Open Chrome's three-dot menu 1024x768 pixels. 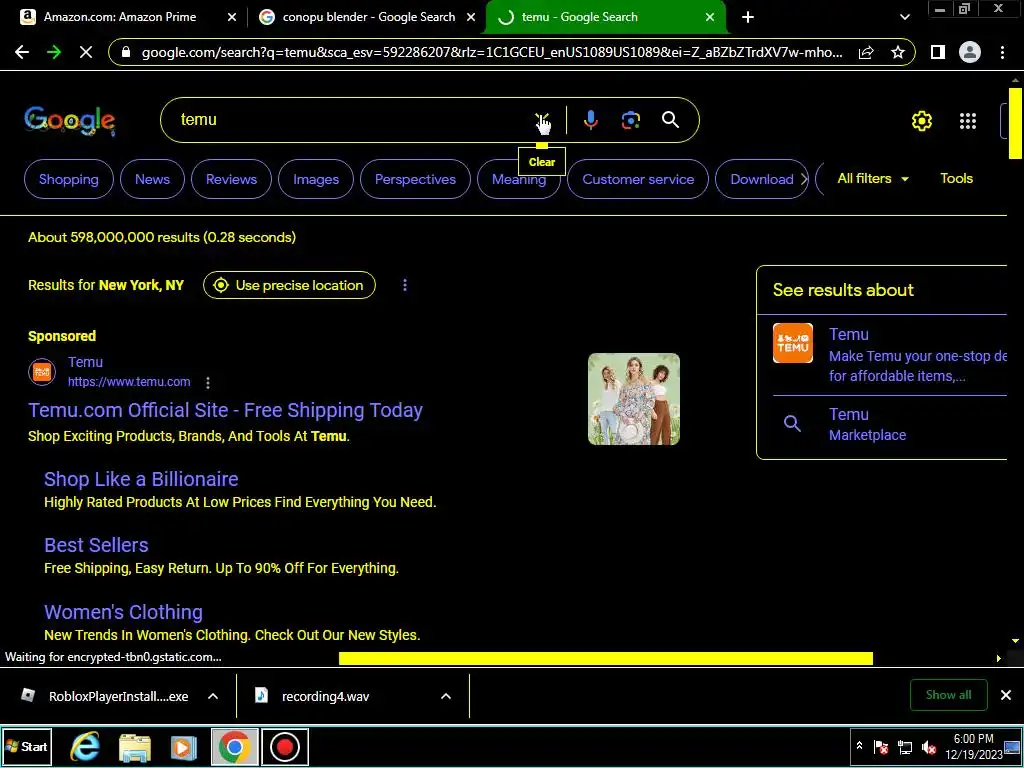pyautogui.click(x=1002, y=52)
